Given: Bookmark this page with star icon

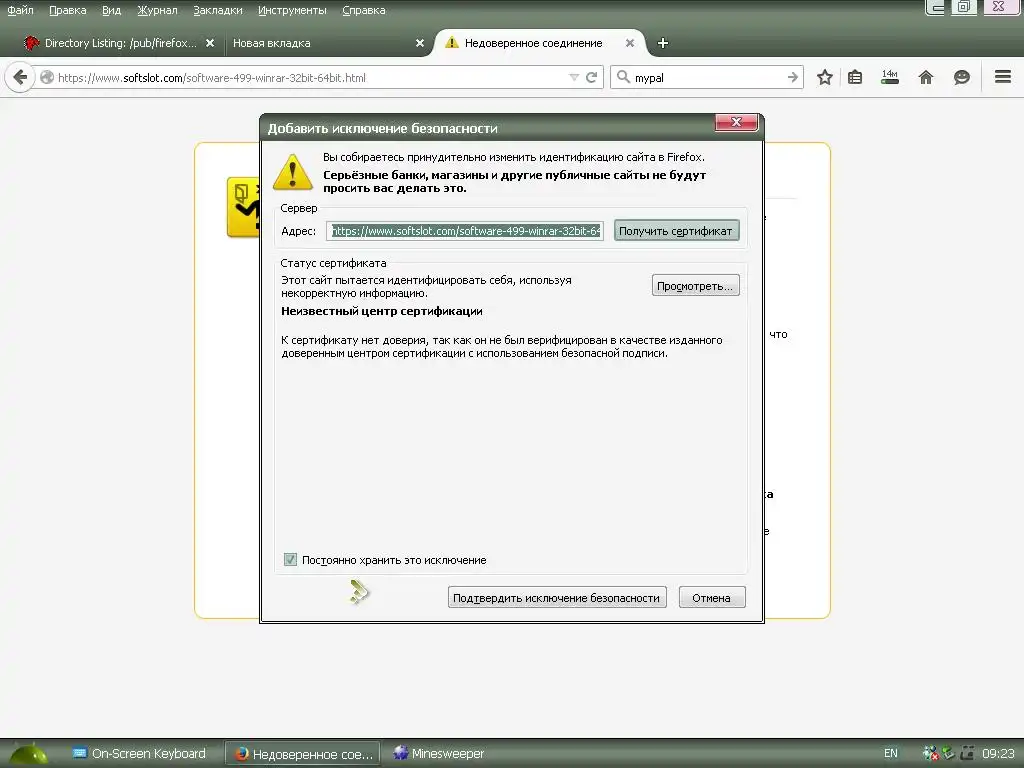Looking at the screenshot, I should 825,77.
